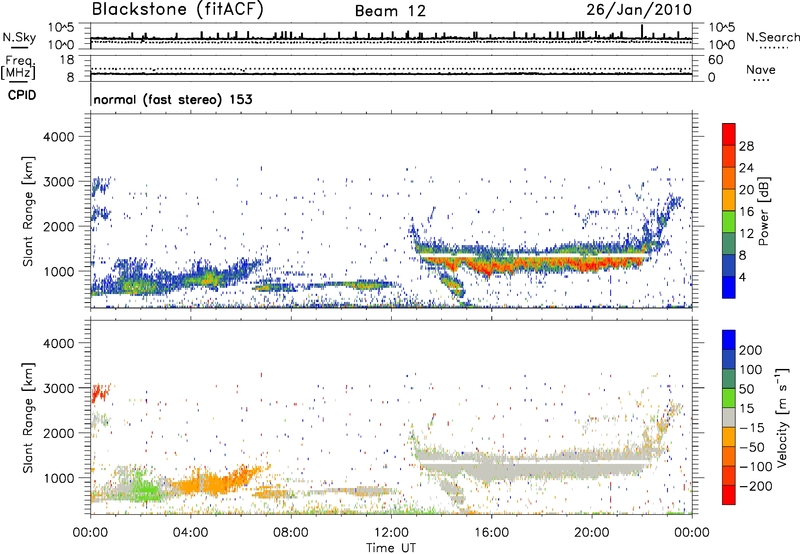The image size is (800, 554).
Task: Click the "CPID" row label
Action: click(x=22, y=95)
